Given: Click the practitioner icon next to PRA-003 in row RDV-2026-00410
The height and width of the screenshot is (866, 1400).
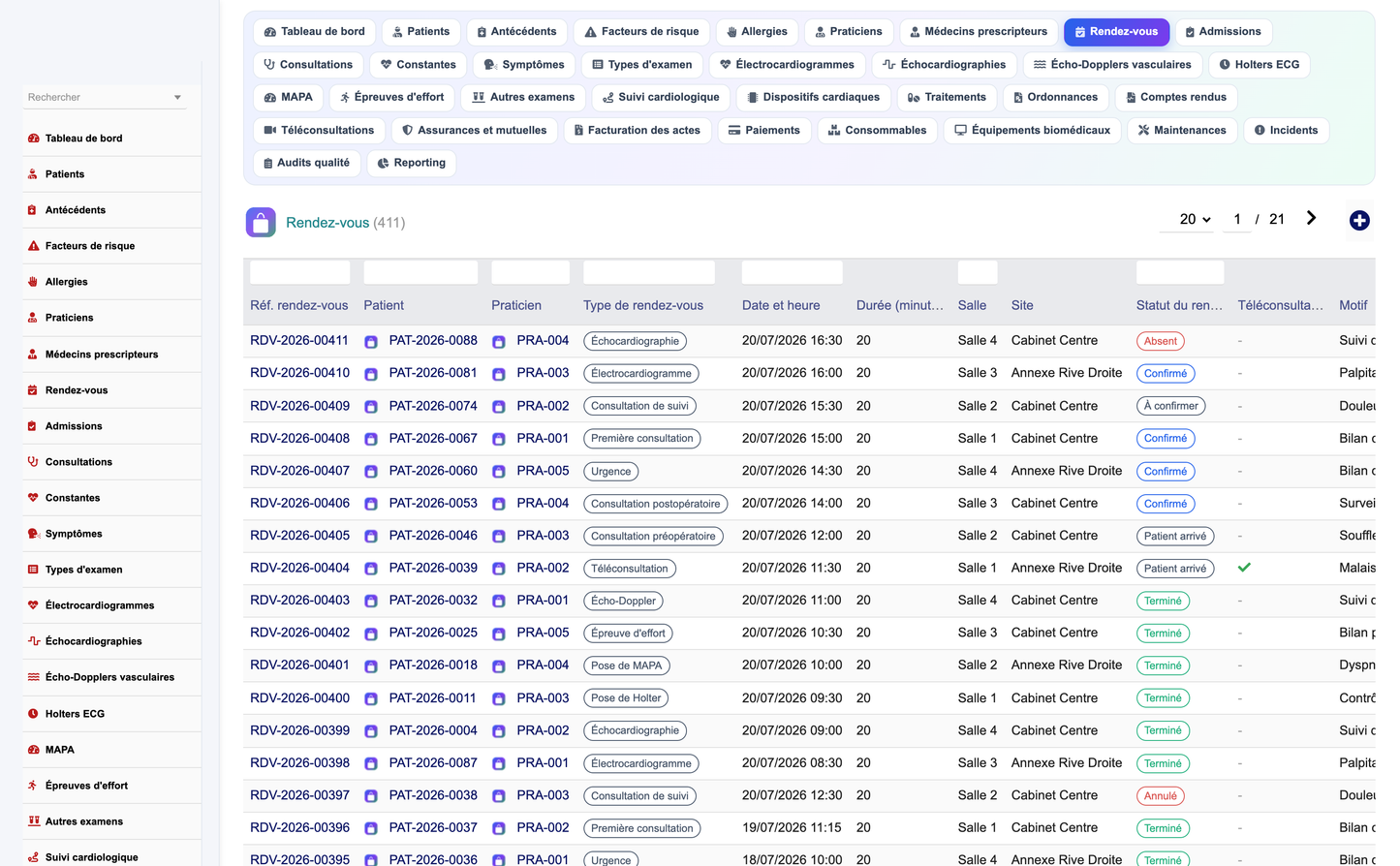Looking at the screenshot, I should (499, 374).
